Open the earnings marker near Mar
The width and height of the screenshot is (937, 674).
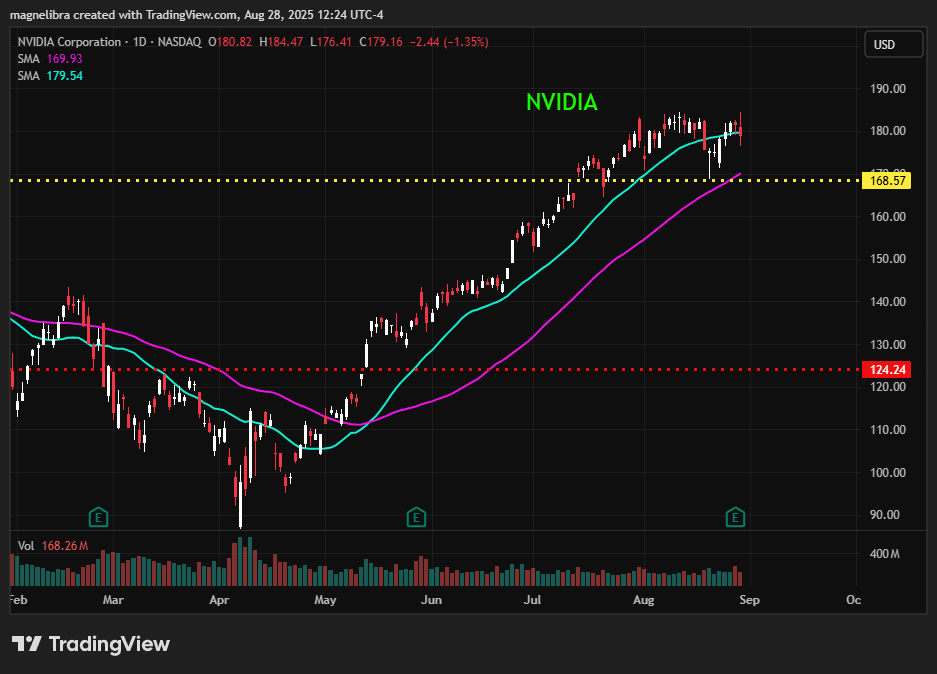pos(98,517)
